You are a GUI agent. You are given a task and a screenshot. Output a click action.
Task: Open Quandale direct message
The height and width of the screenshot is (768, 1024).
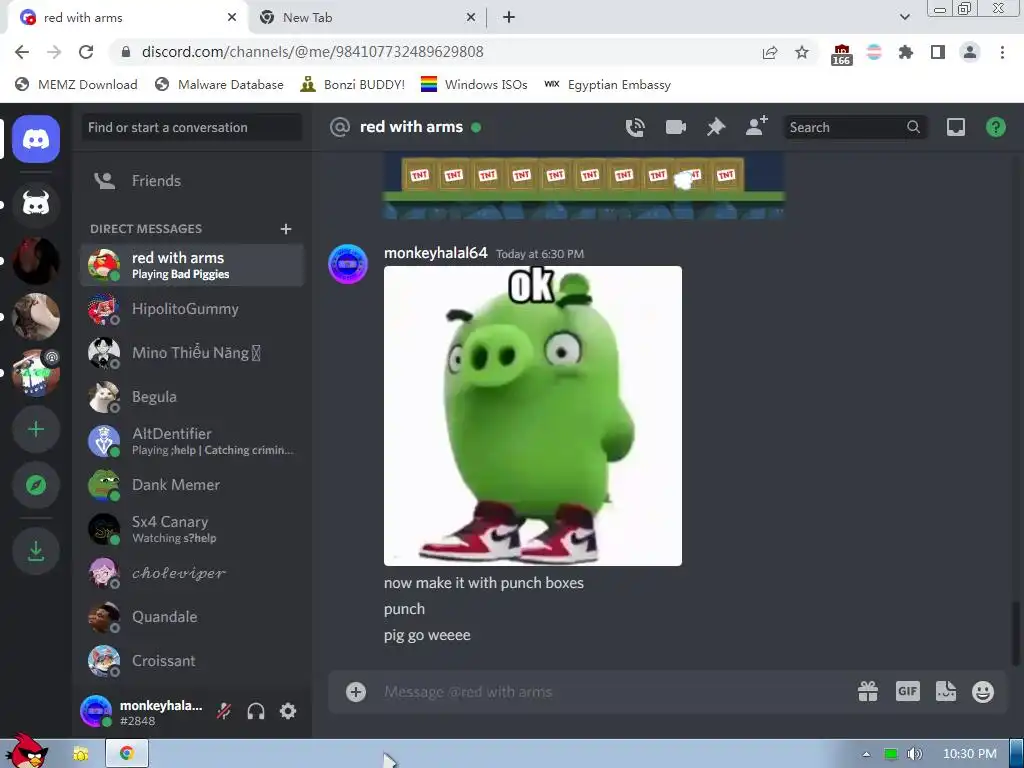191,617
